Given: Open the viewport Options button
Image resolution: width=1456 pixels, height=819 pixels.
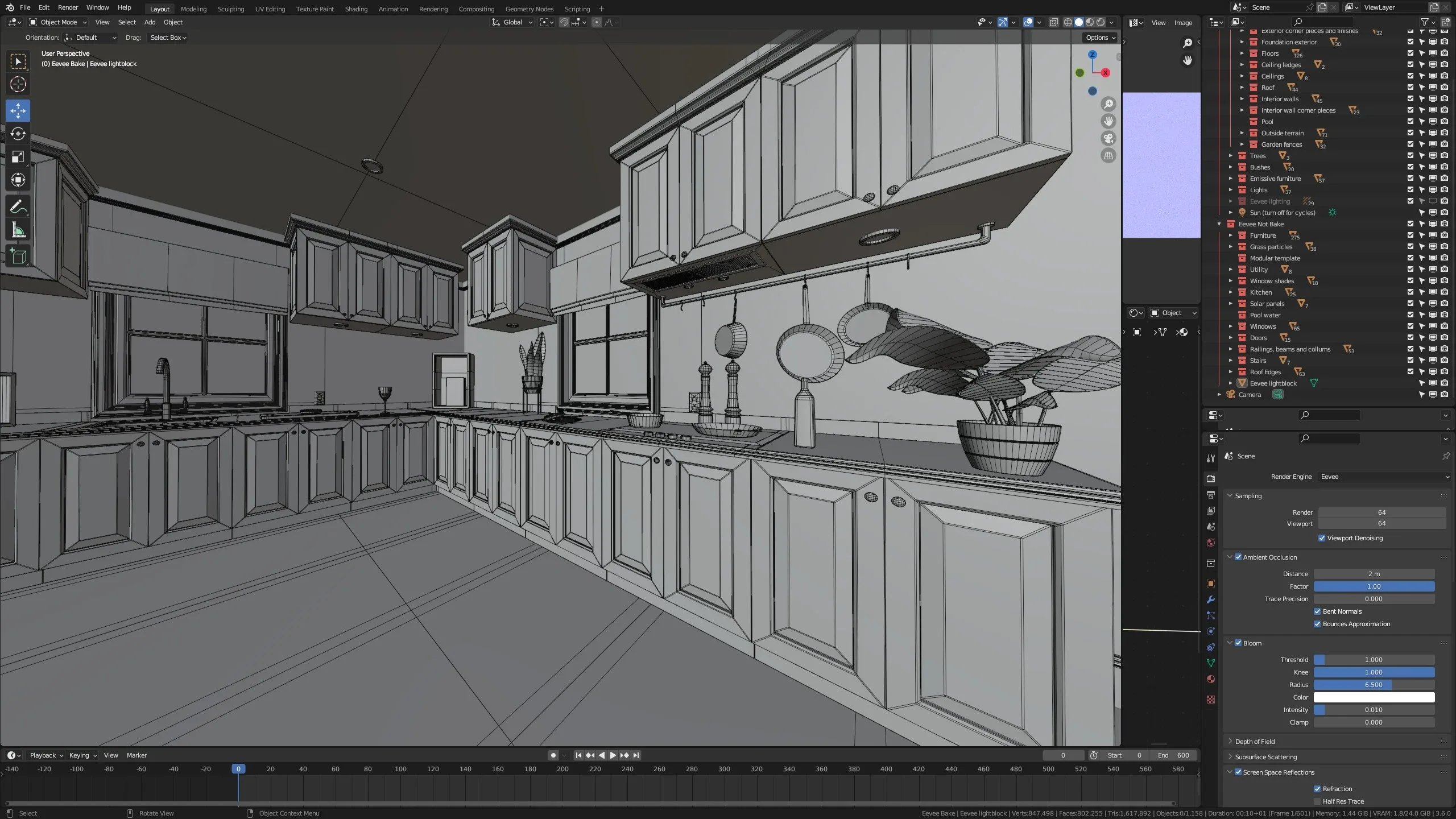Looking at the screenshot, I should [x=1098, y=38].
